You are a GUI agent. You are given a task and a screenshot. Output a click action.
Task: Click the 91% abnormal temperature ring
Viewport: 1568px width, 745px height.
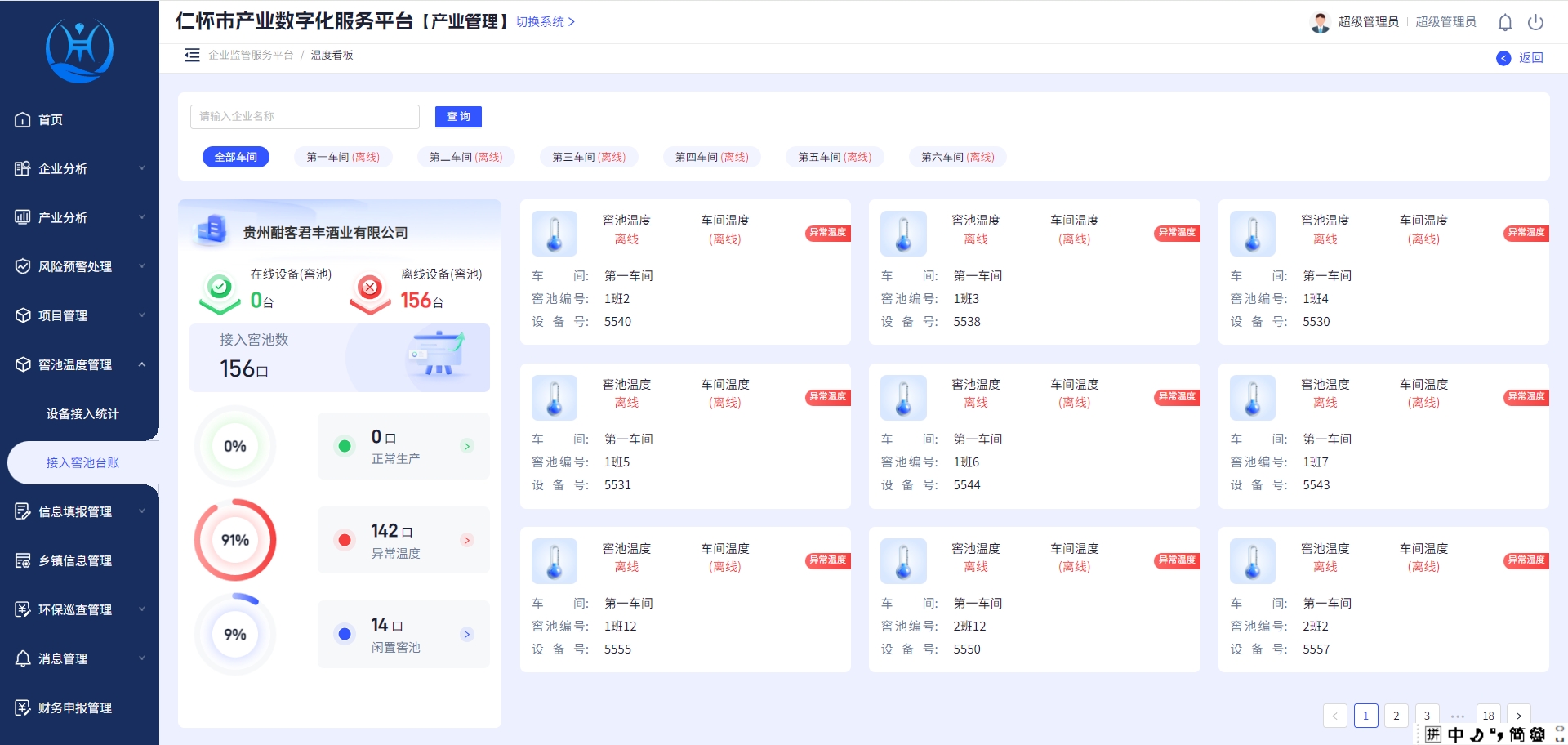[x=235, y=540]
